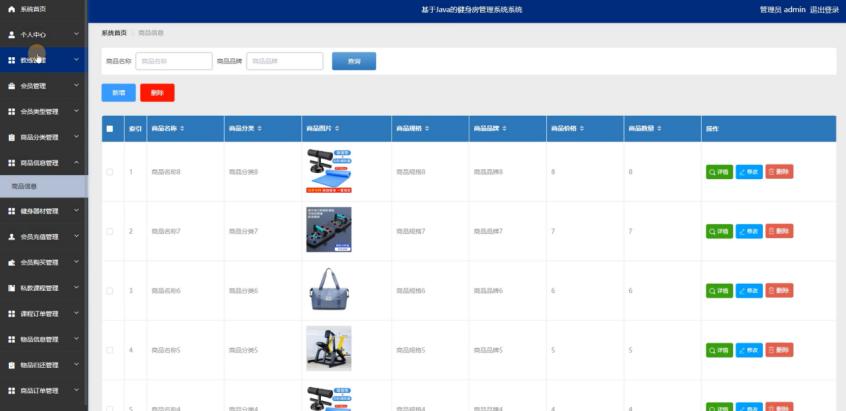
Task: Click 修改 for row 商品名称8
Action: 749,172
